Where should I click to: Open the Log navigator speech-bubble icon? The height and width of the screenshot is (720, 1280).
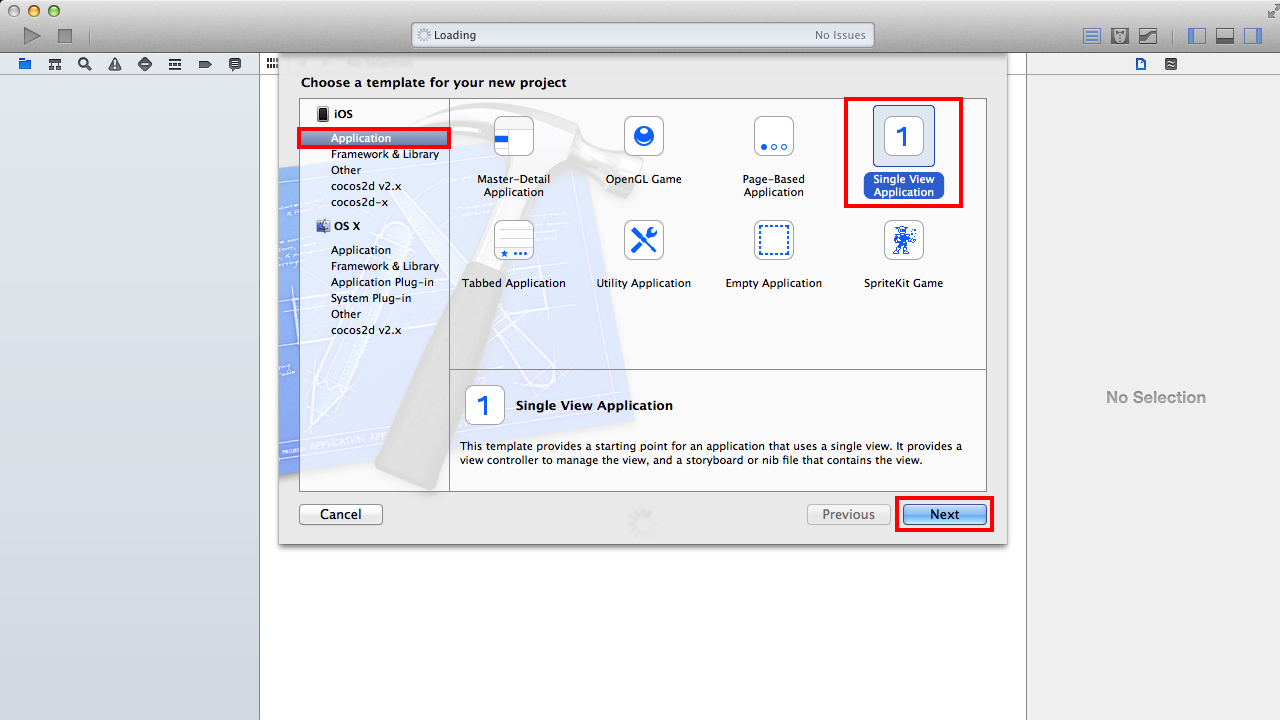point(235,64)
